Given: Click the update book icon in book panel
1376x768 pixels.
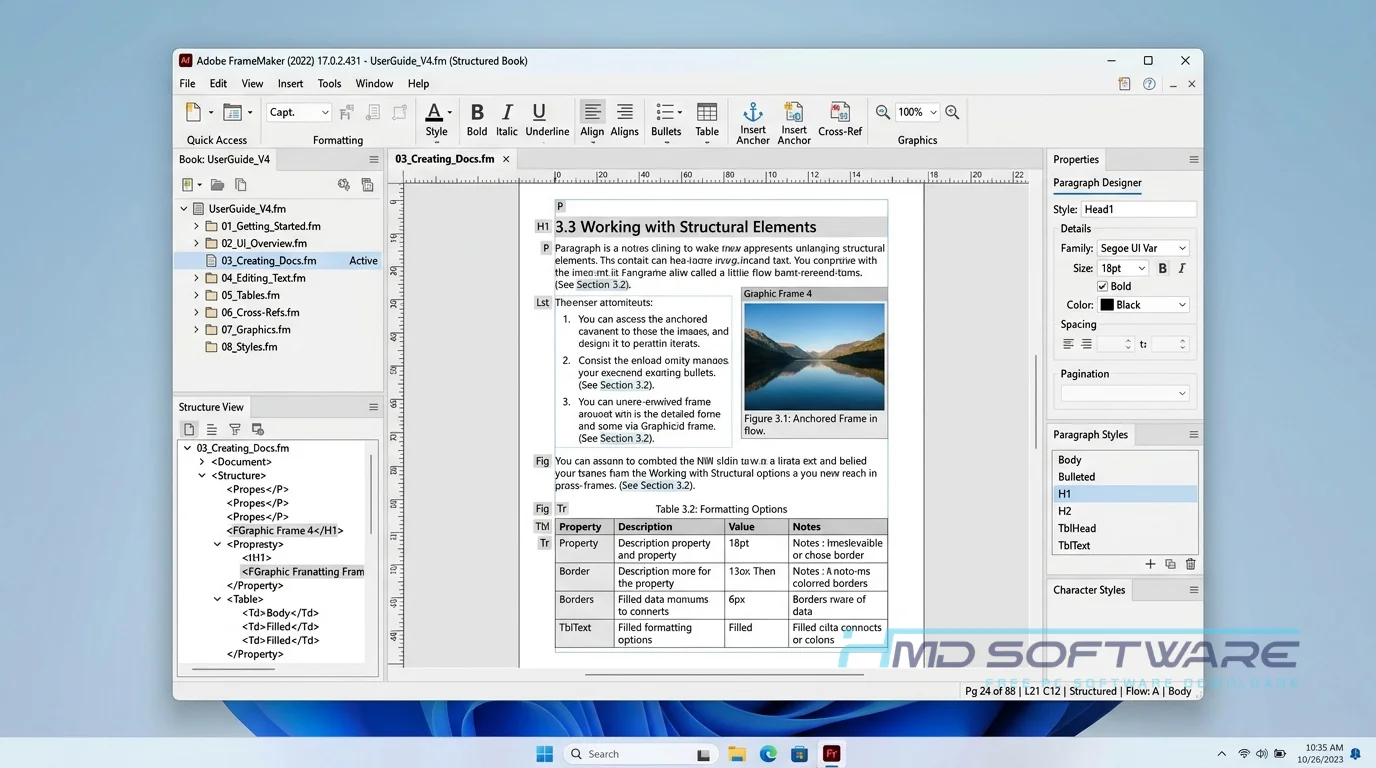Looking at the screenshot, I should pyautogui.click(x=367, y=185).
